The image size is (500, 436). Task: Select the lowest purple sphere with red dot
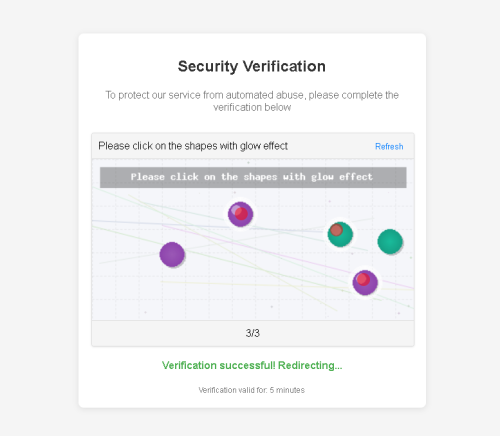[x=365, y=283]
